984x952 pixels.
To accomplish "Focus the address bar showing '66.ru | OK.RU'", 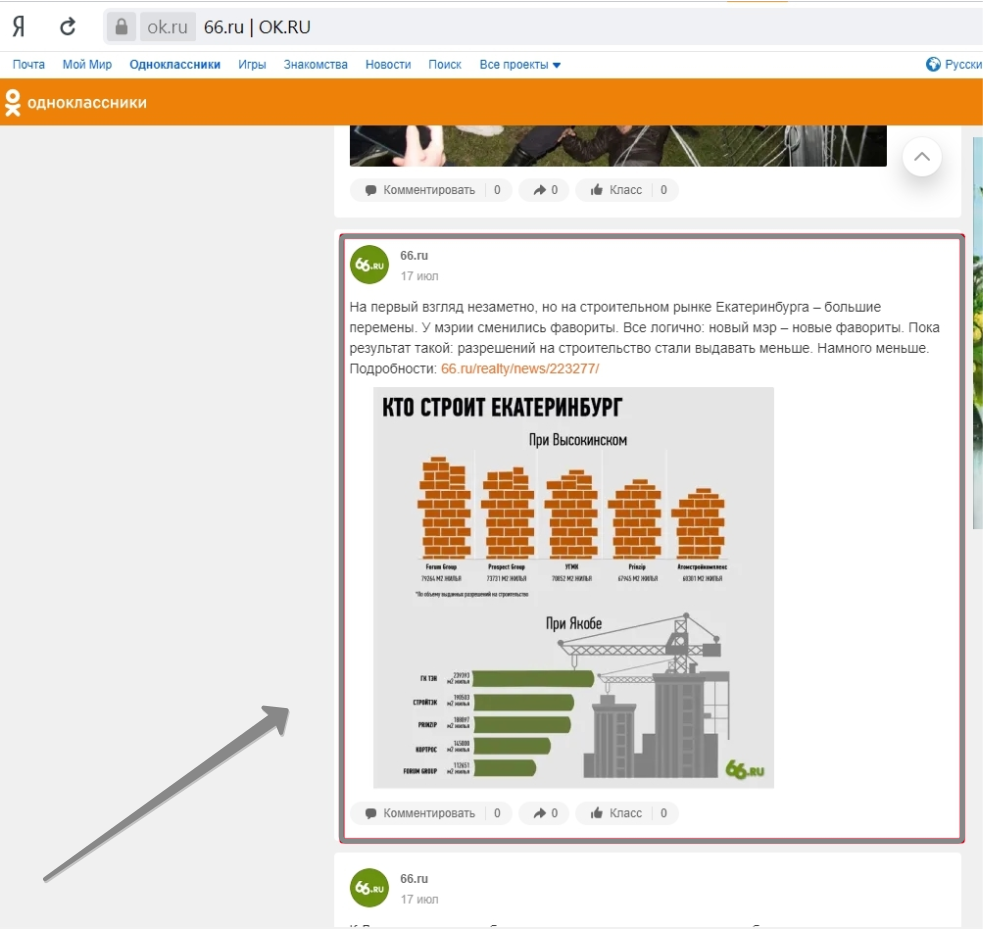I will [542, 27].
